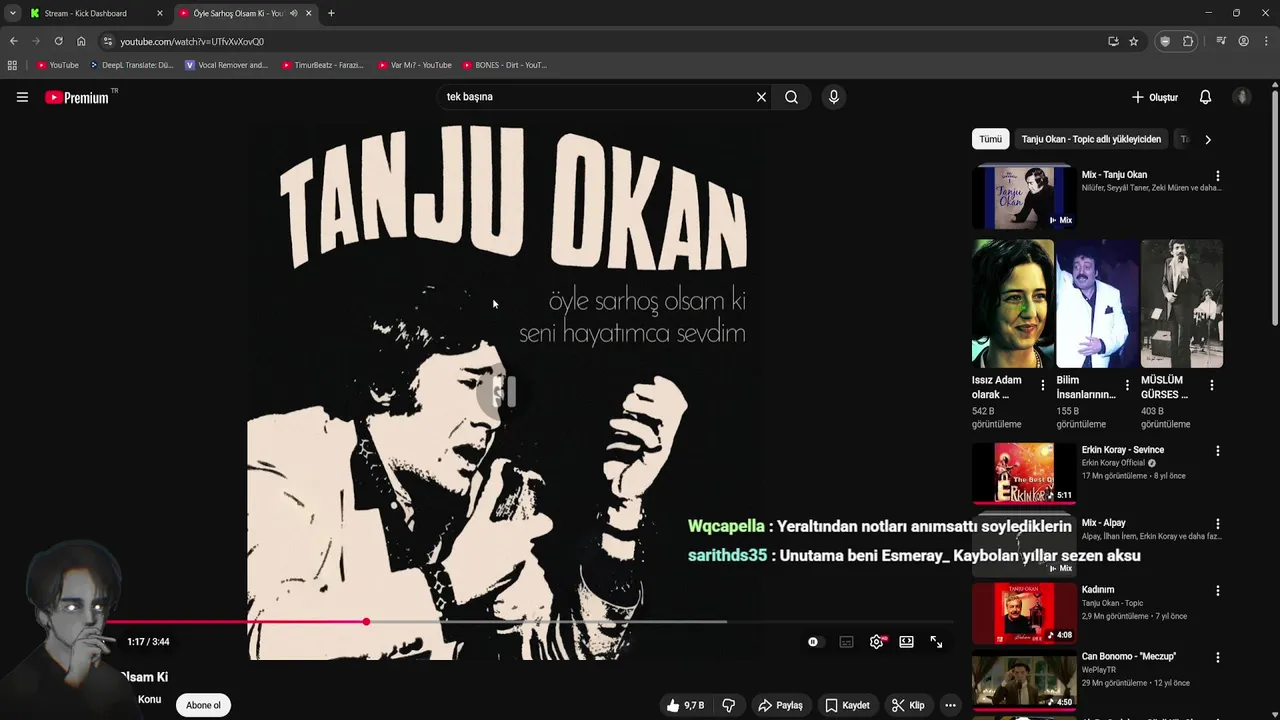Screen dimensions: 1280x720
Task: Open more actions ellipsis below the video
Action: [x=950, y=705]
